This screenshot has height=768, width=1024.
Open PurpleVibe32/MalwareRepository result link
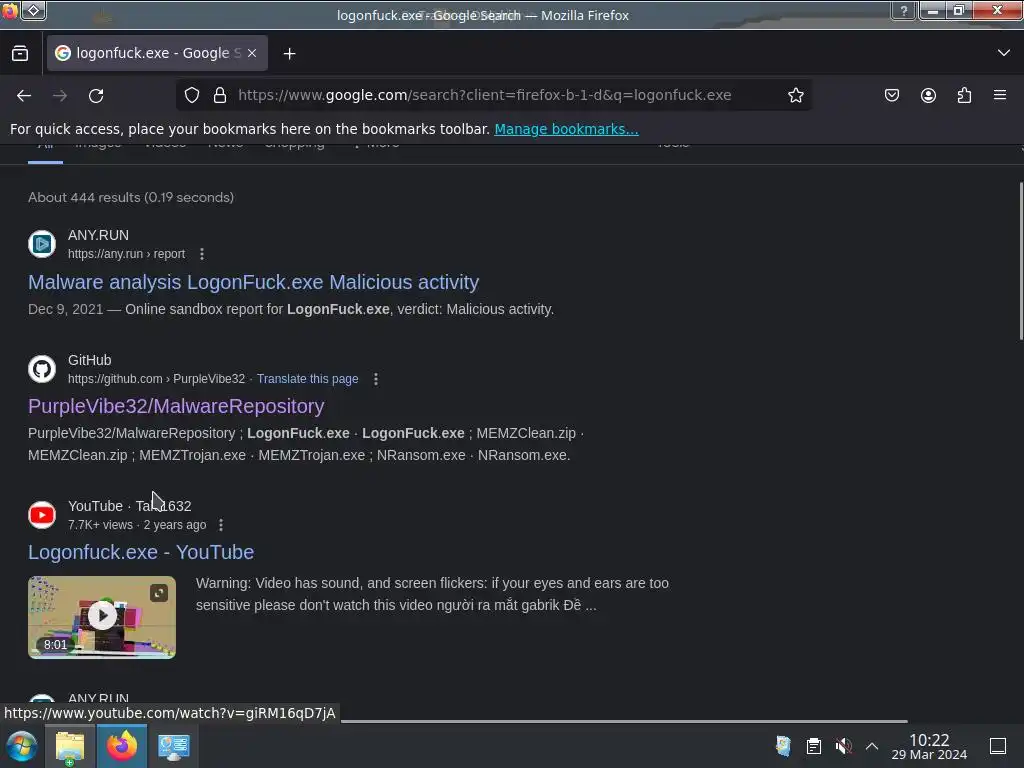tap(176, 406)
